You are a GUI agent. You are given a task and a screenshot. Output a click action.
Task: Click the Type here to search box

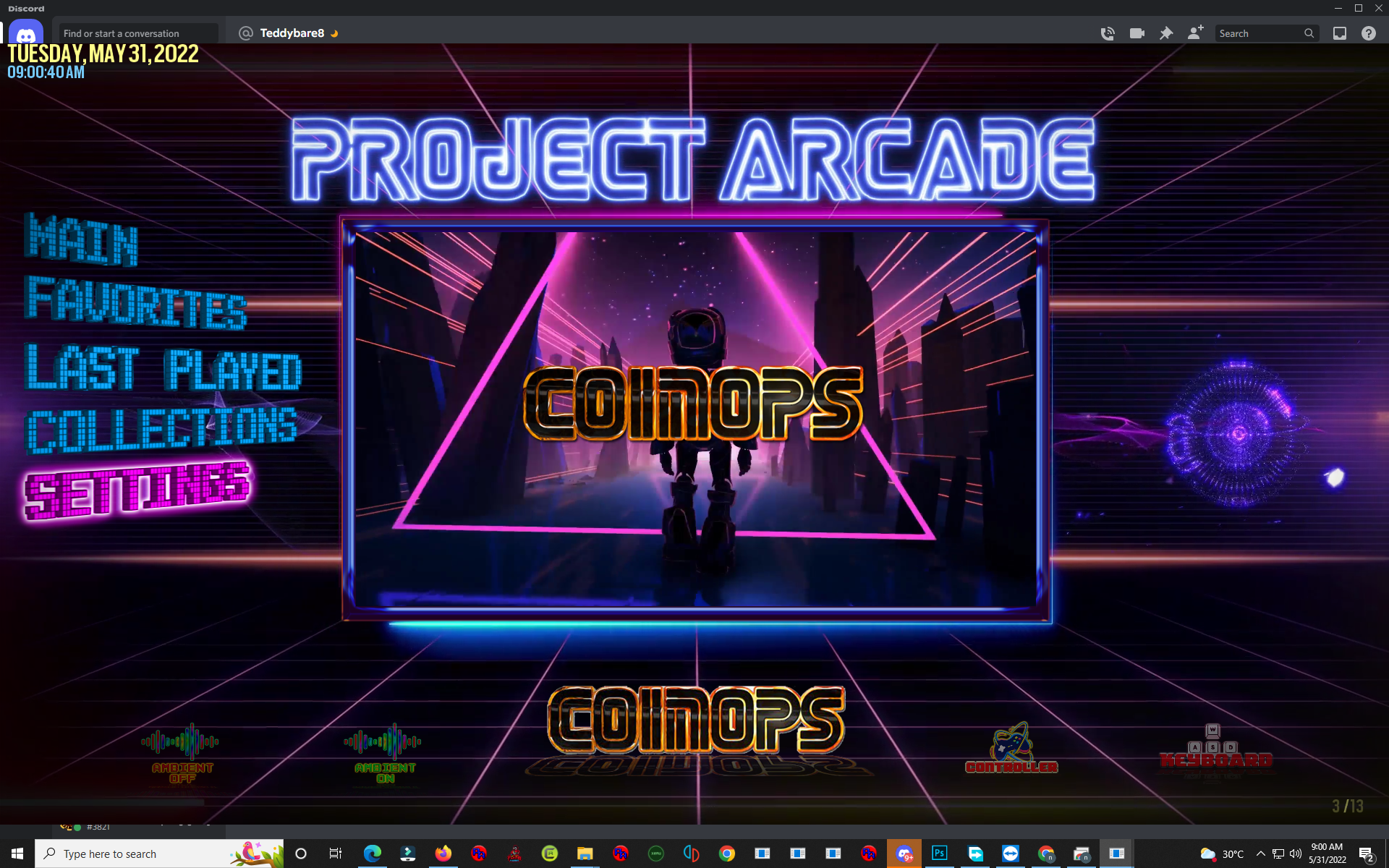[159, 854]
